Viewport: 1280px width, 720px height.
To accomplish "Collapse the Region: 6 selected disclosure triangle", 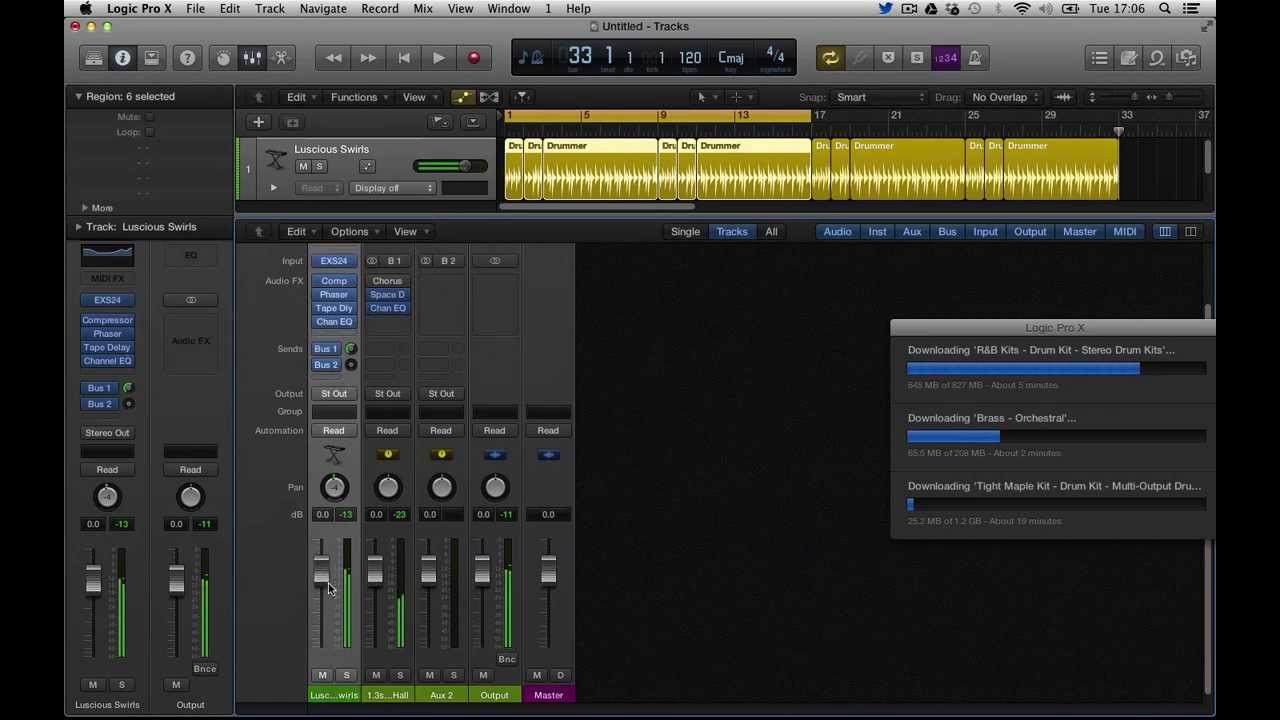I will point(78,97).
